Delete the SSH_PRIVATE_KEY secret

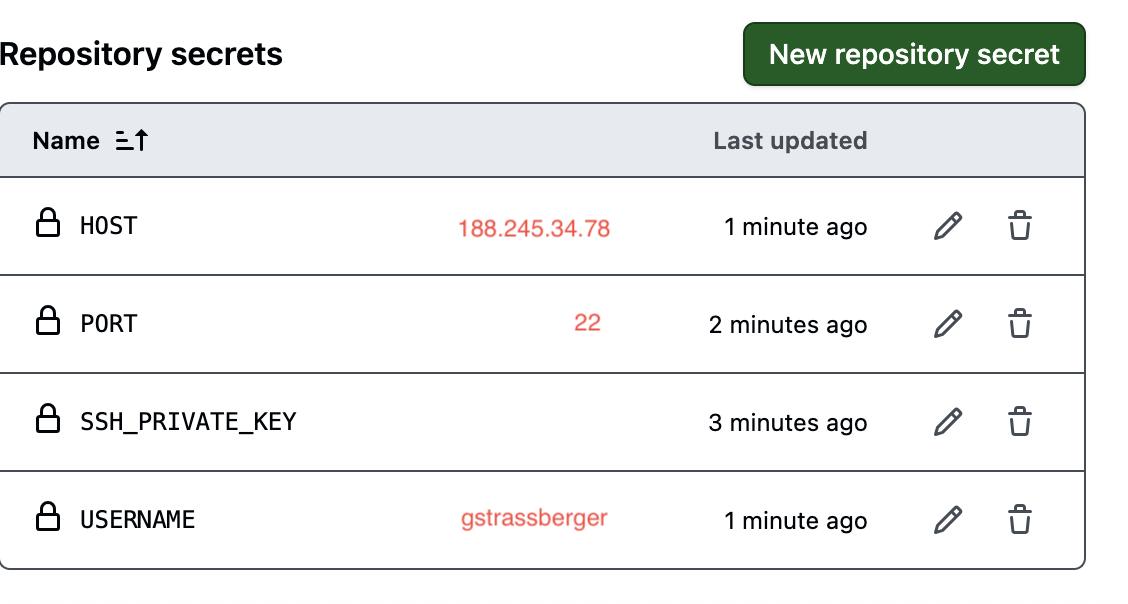pyautogui.click(x=1020, y=422)
